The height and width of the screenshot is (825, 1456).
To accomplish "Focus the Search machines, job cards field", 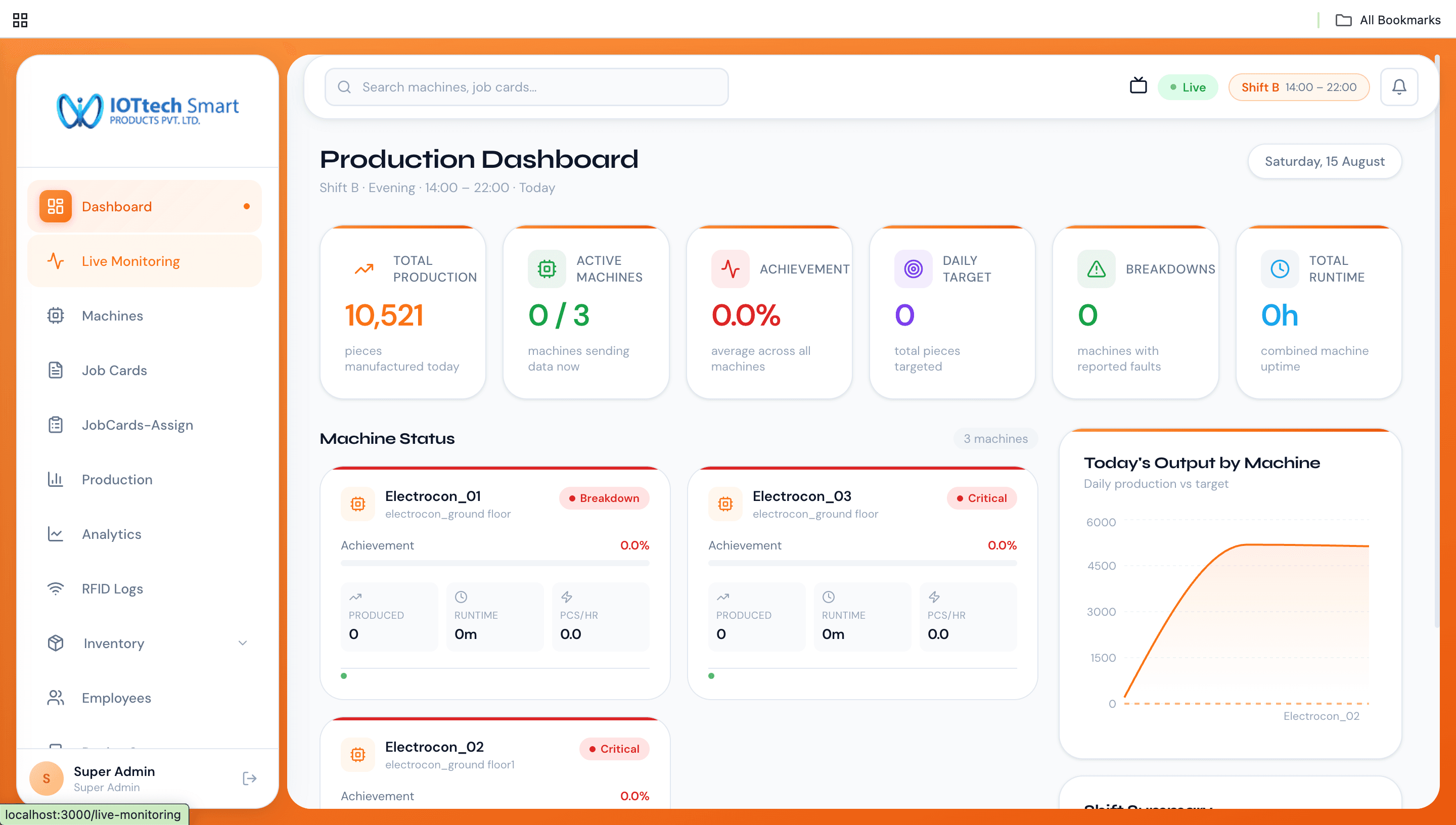I will coord(526,86).
